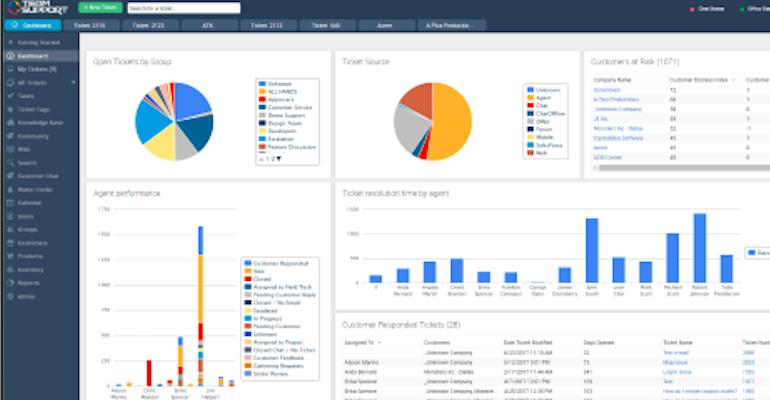Open the first company link in Customers at Risk

coord(607,90)
